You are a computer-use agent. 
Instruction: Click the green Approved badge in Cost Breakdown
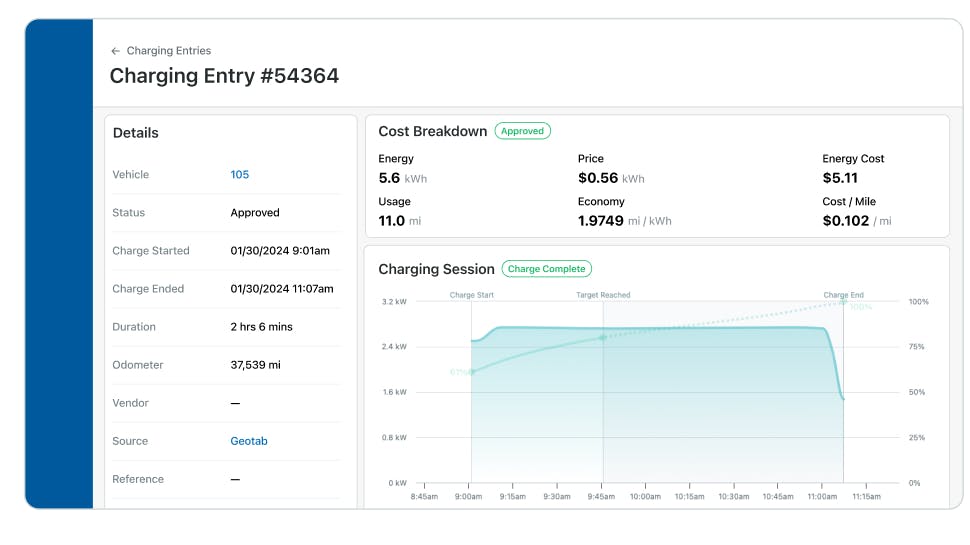coord(522,131)
